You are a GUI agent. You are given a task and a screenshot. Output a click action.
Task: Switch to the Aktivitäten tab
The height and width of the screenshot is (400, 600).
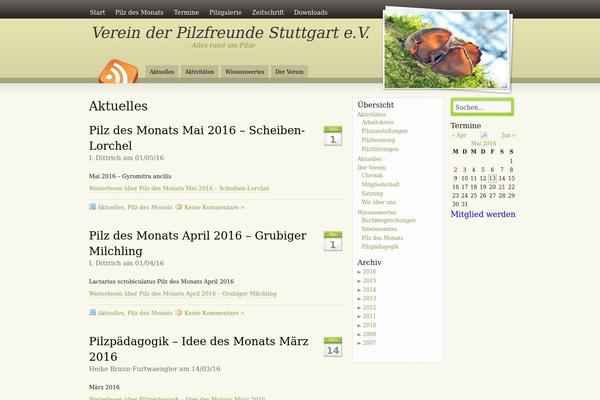pos(199,72)
